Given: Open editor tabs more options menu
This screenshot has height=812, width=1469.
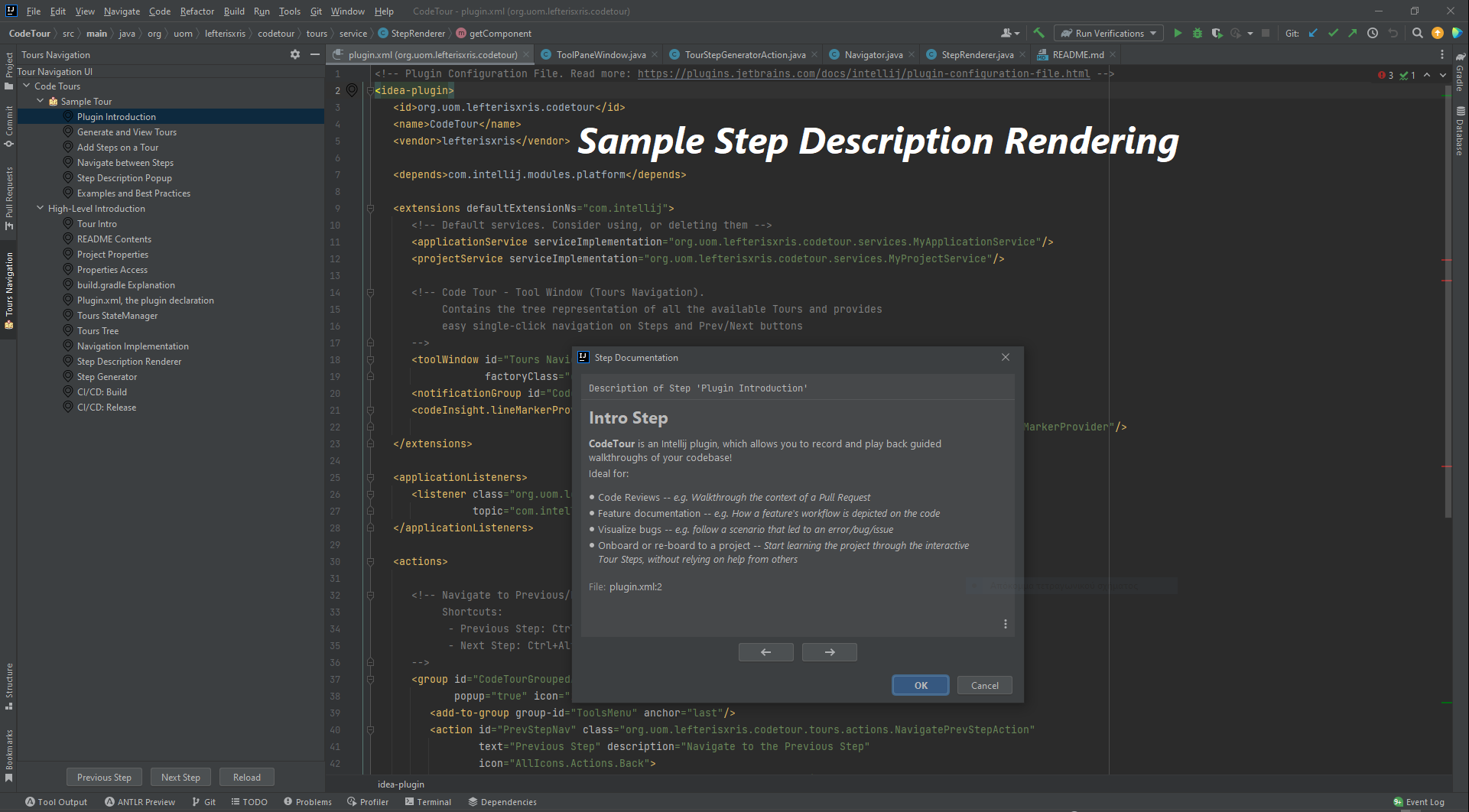Looking at the screenshot, I should point(1442,54).
